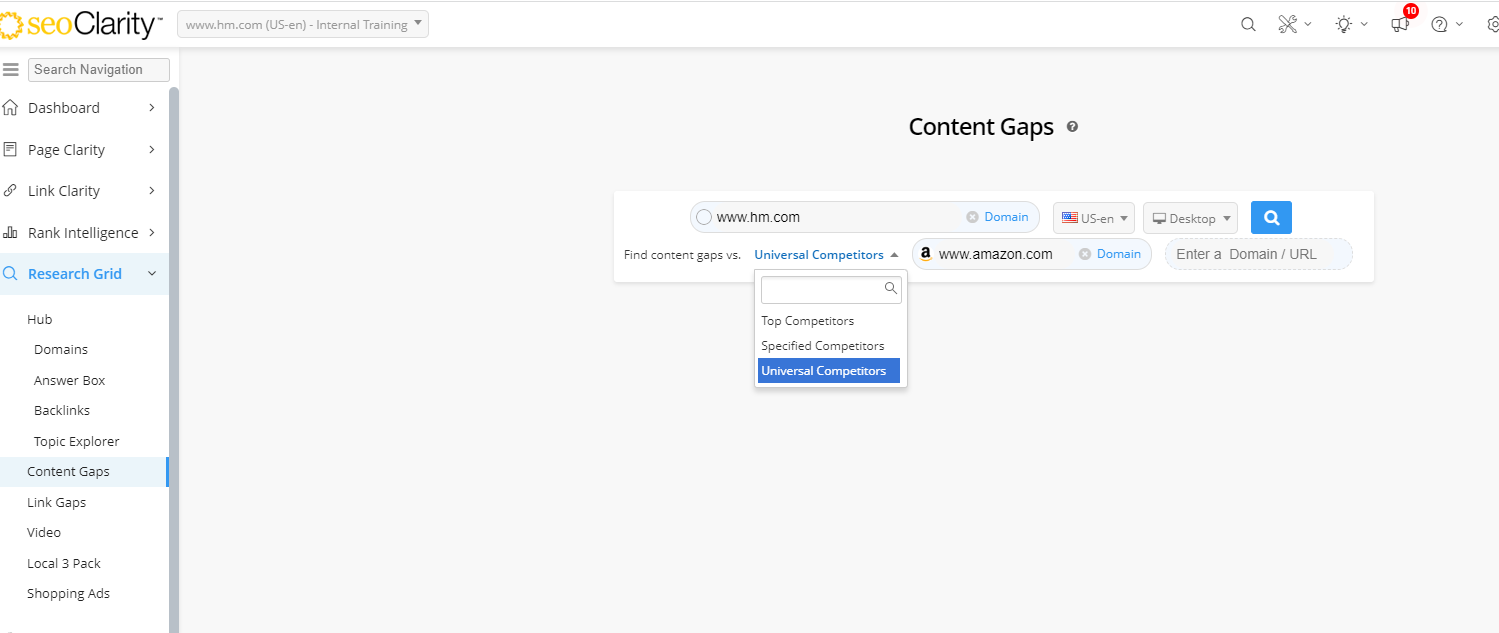Open the top bar search icon
This screenshot has height=633, width=1499.
[x=1248, y=25]
